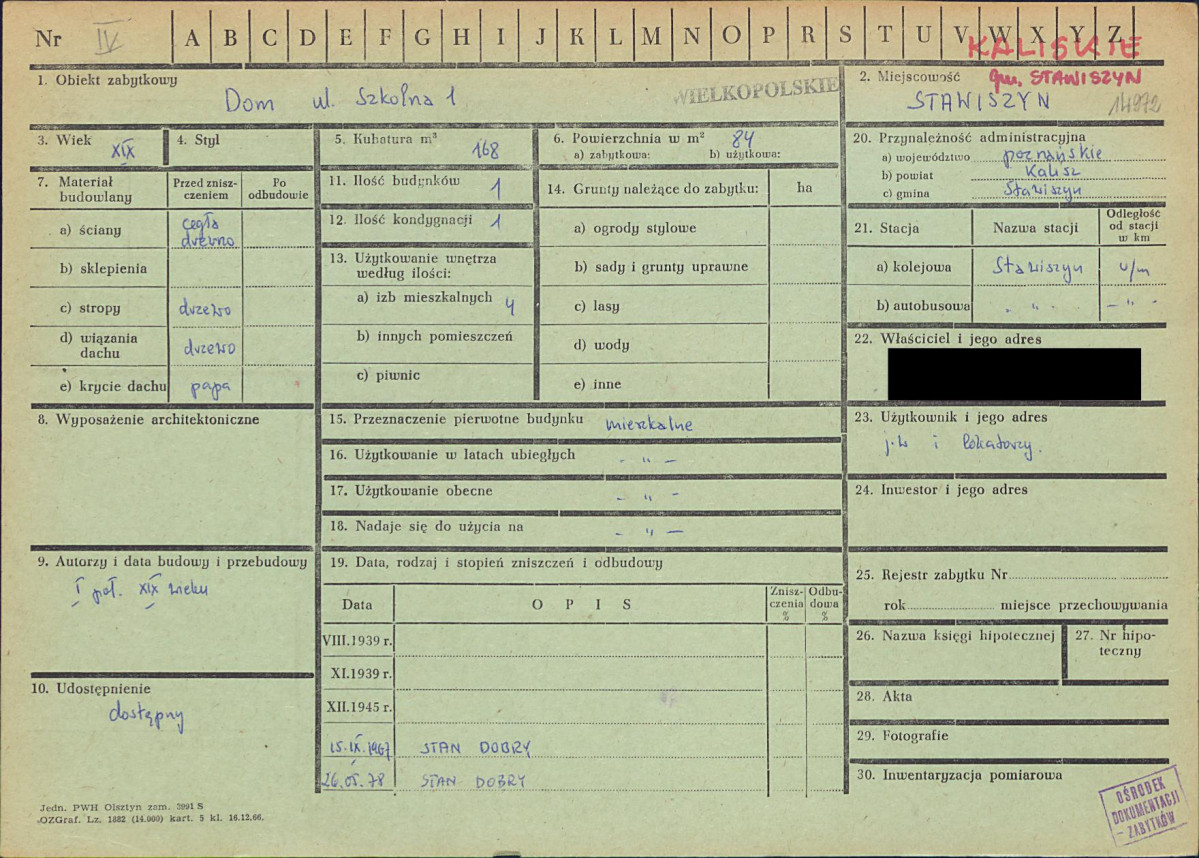Click the Przeznaczenie pierwotne mieszkalne entry
Viewport: 1199px width, 858px height.
pyautogui.click(x=649, y=424)
